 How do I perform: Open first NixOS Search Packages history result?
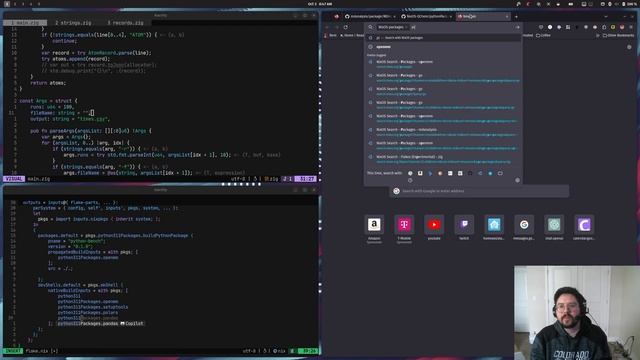point(443,64)
